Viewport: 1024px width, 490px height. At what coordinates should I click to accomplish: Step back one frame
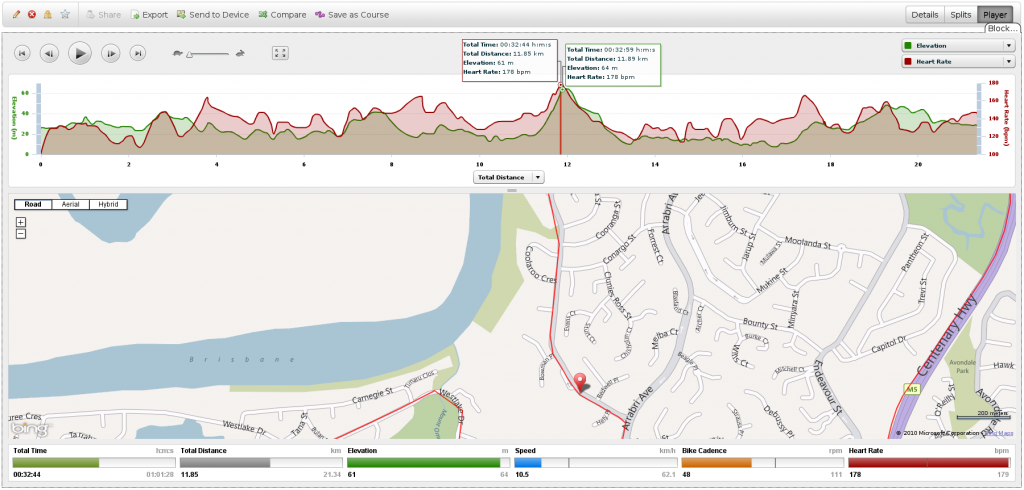49,54
